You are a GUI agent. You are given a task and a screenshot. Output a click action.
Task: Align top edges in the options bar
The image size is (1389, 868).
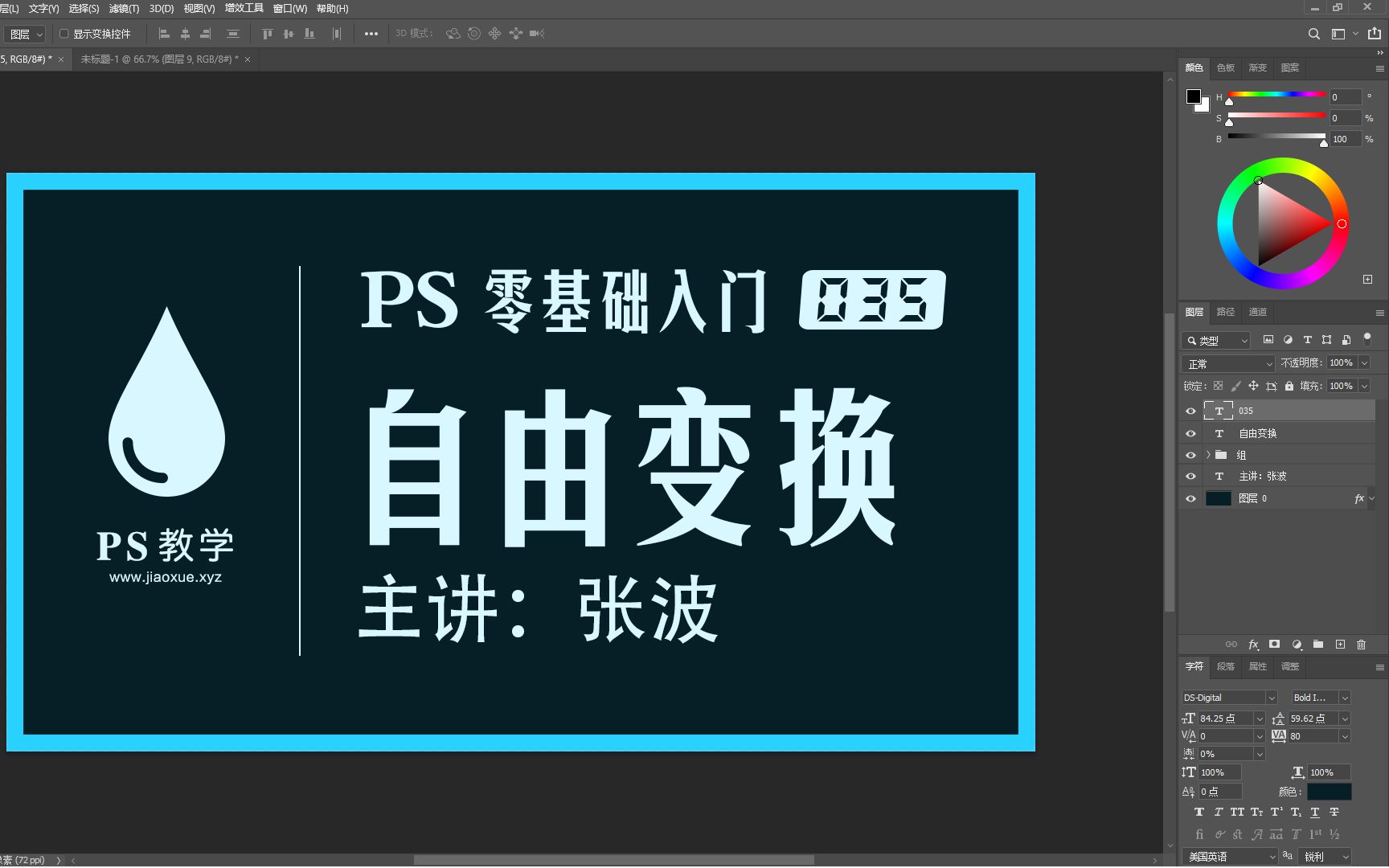[x=268, y=34]
